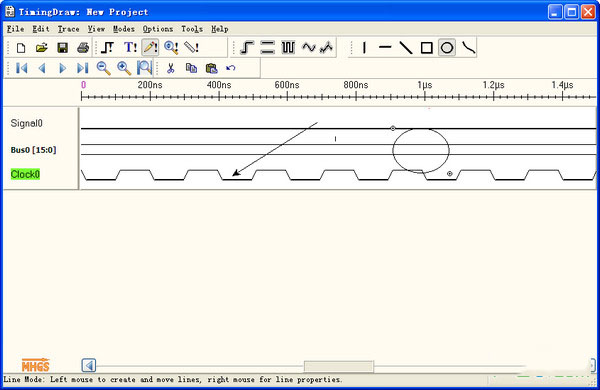Click the zoom out magnifier
Screen dimensions: 600x390
(103, 69)
